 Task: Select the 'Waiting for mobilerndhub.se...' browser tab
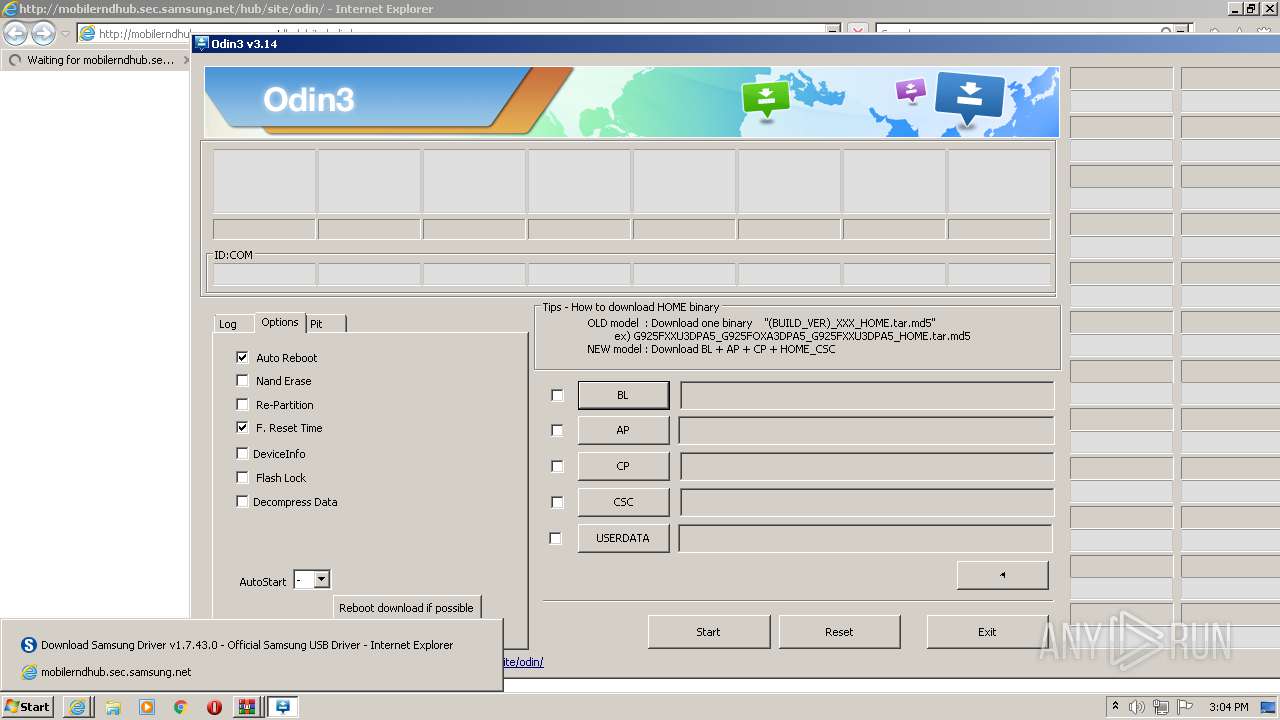[95, 60]
